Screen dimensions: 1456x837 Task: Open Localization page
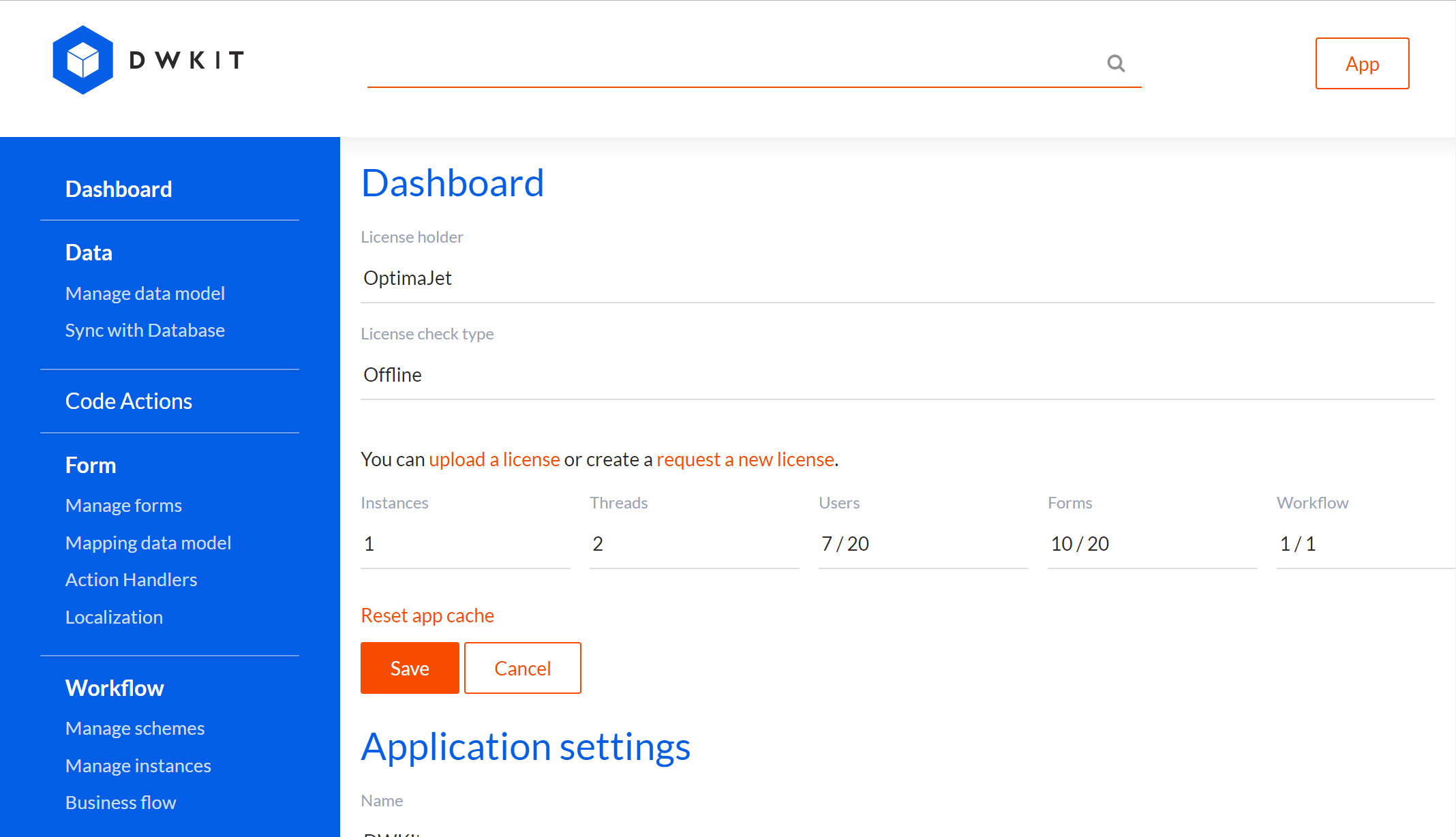(x=114, y=617)
